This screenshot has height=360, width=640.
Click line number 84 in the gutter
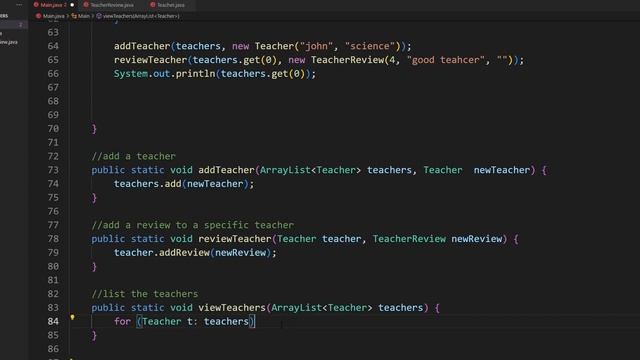pyautogui.click(x=53, y=322)
